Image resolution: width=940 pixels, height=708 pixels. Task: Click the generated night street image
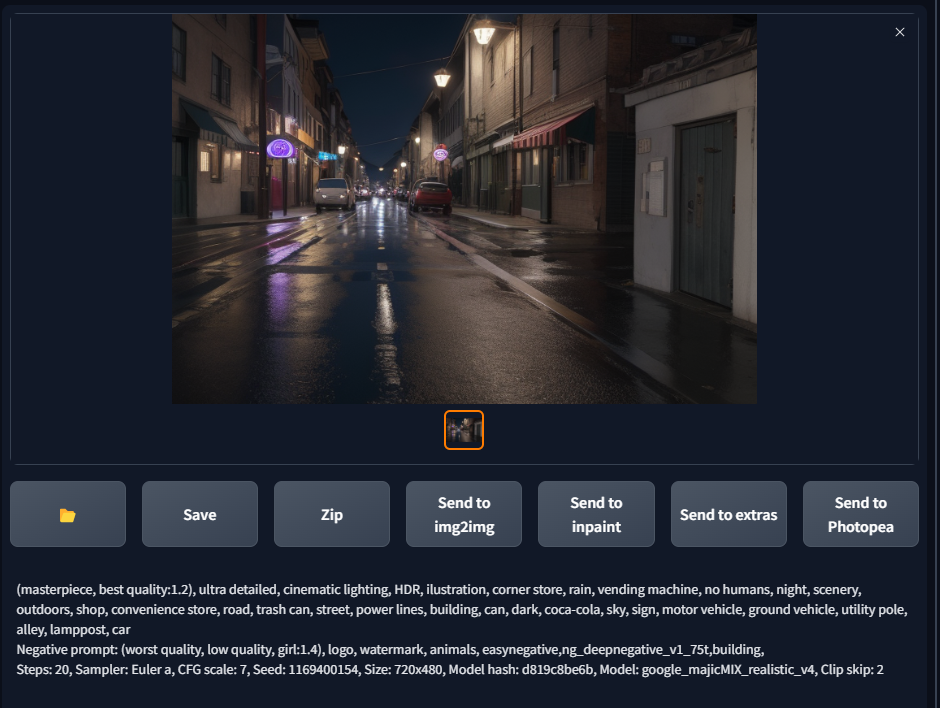click(464, 209)
